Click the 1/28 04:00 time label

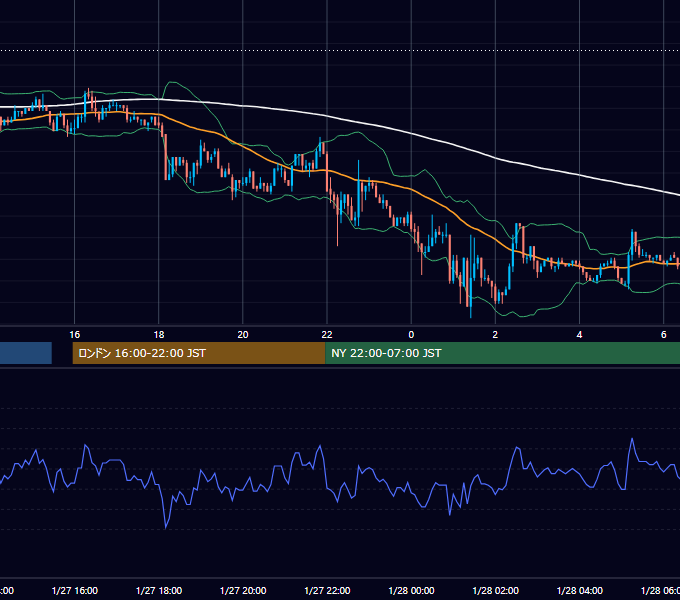click(x=579, y=590)
